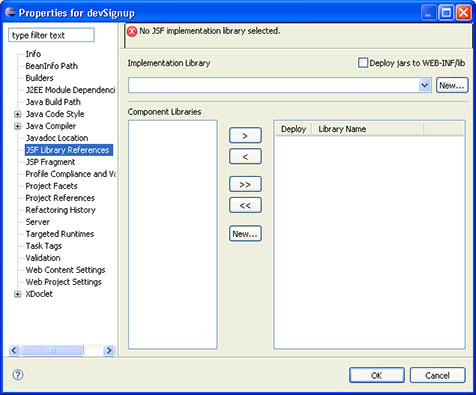
Task: Select Java Code Style entry
Action: (55, 114)
